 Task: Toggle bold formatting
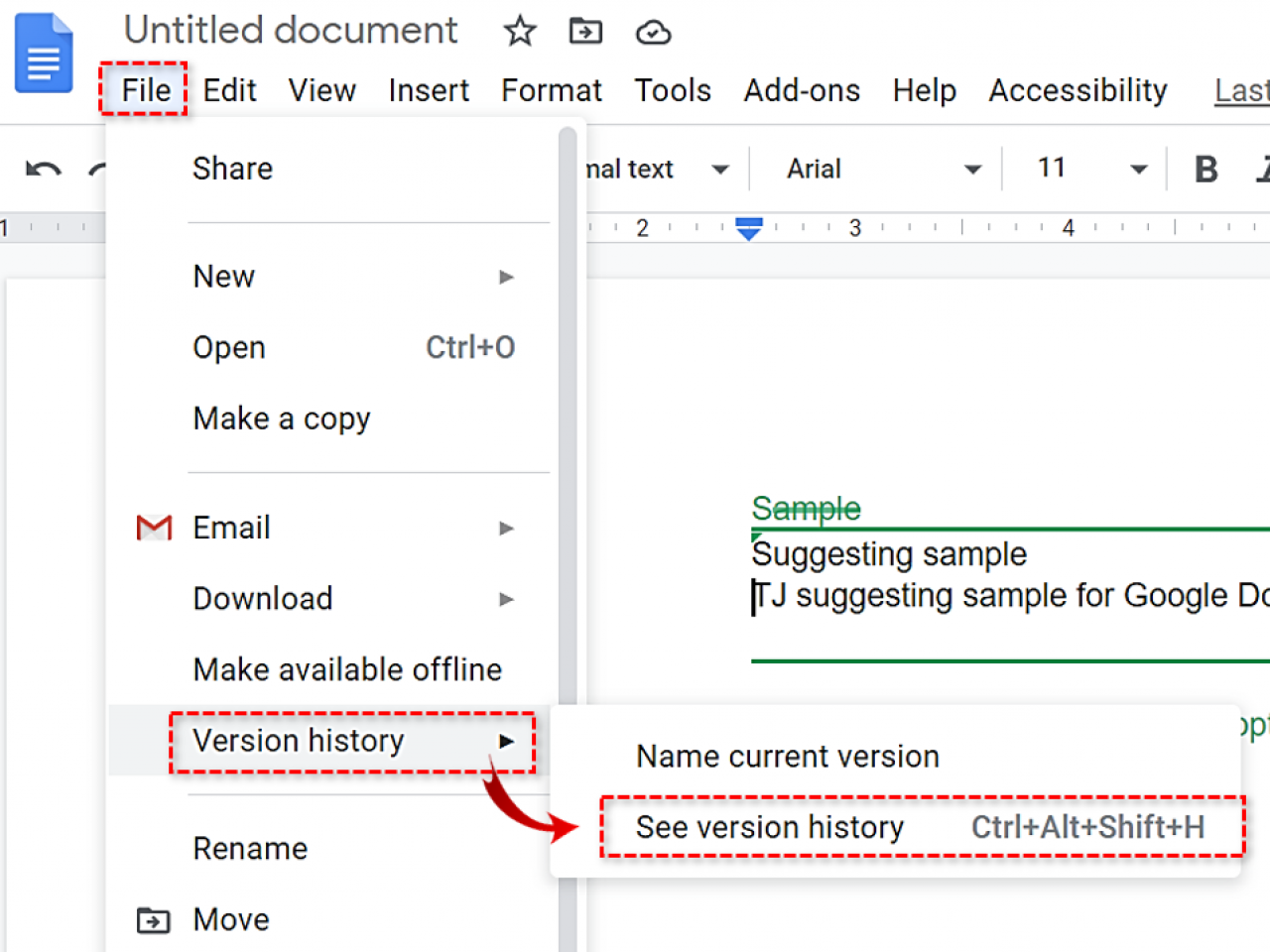tap(1205, 169)
